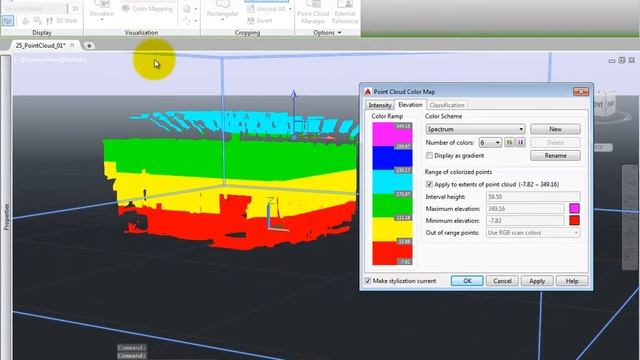Confirm the dialog with OK
This screenshot has height=360, width=640.
(x=467, y=281)
